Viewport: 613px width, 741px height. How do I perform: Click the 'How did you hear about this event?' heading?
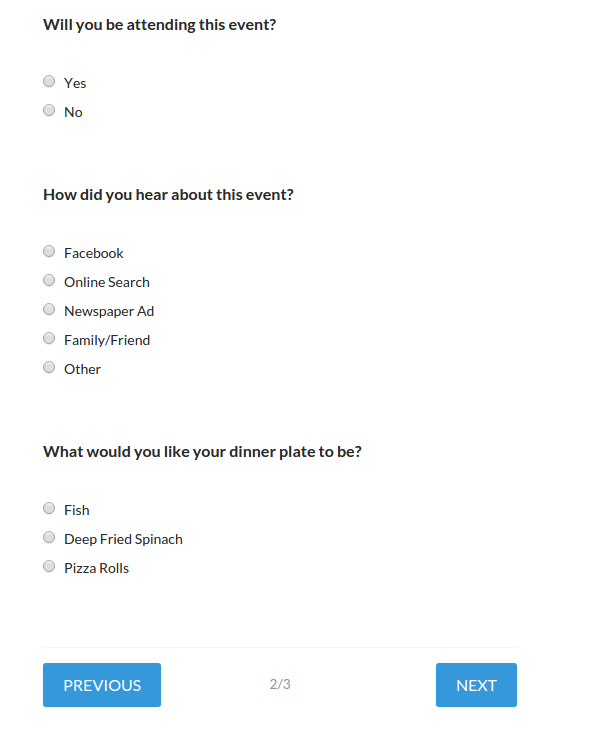tap(168, 195)
